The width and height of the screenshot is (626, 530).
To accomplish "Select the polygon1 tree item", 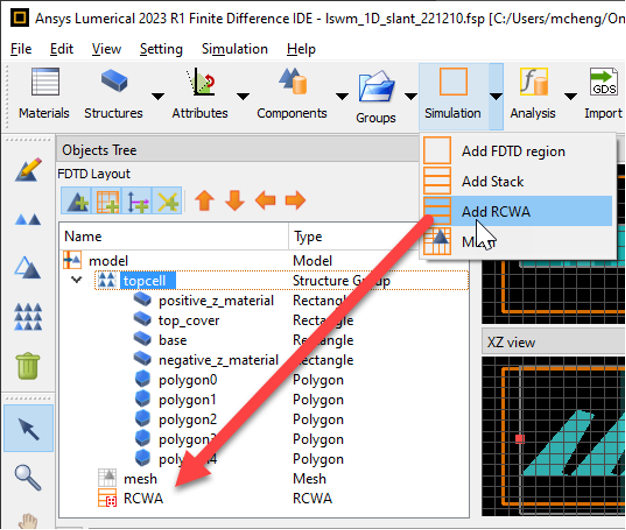I will (187, 399).
